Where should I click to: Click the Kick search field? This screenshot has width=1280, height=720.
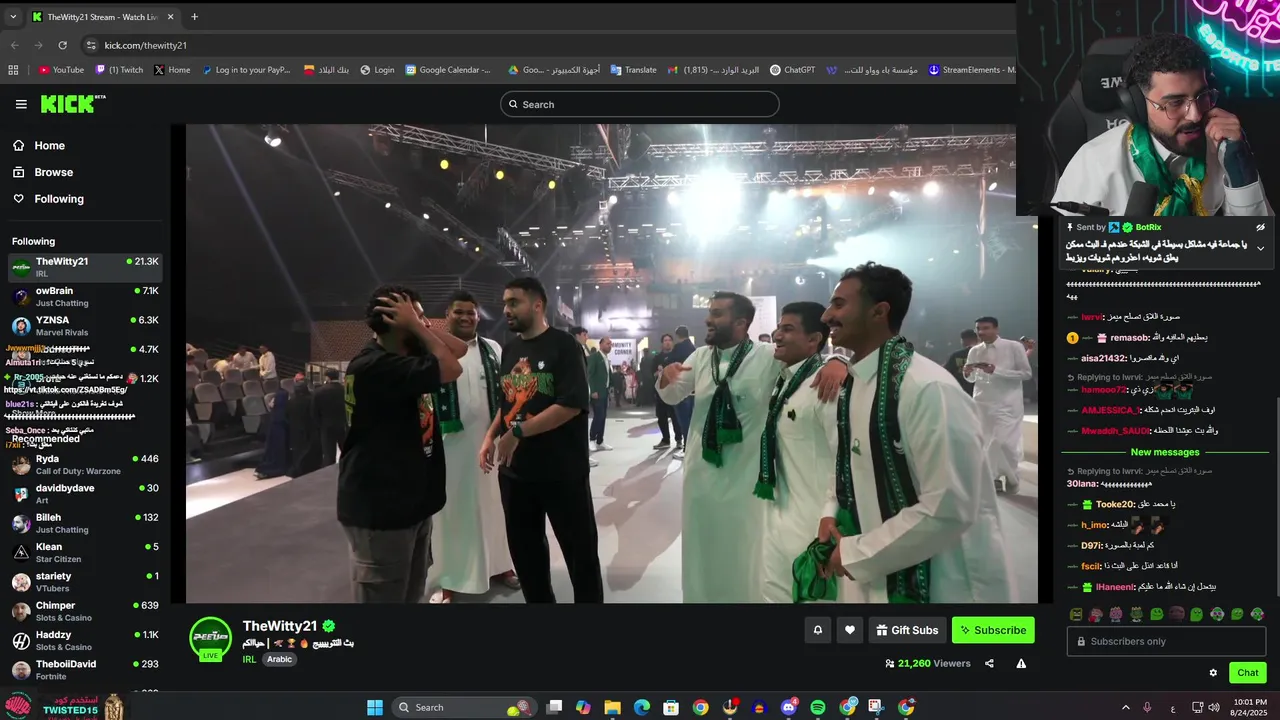coord(640,104)
